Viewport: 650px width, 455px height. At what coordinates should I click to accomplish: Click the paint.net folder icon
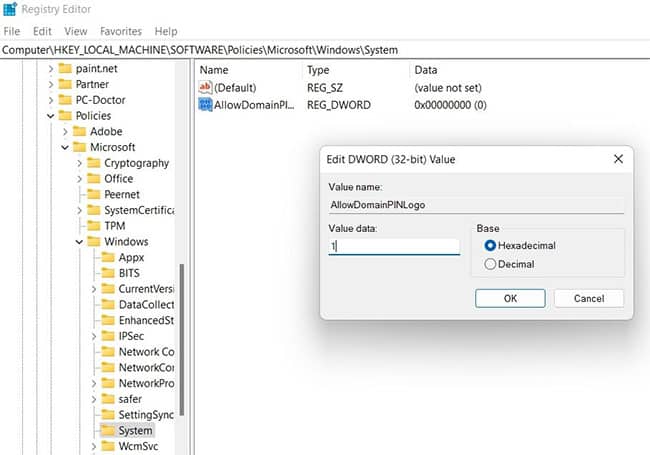point(65,68)
